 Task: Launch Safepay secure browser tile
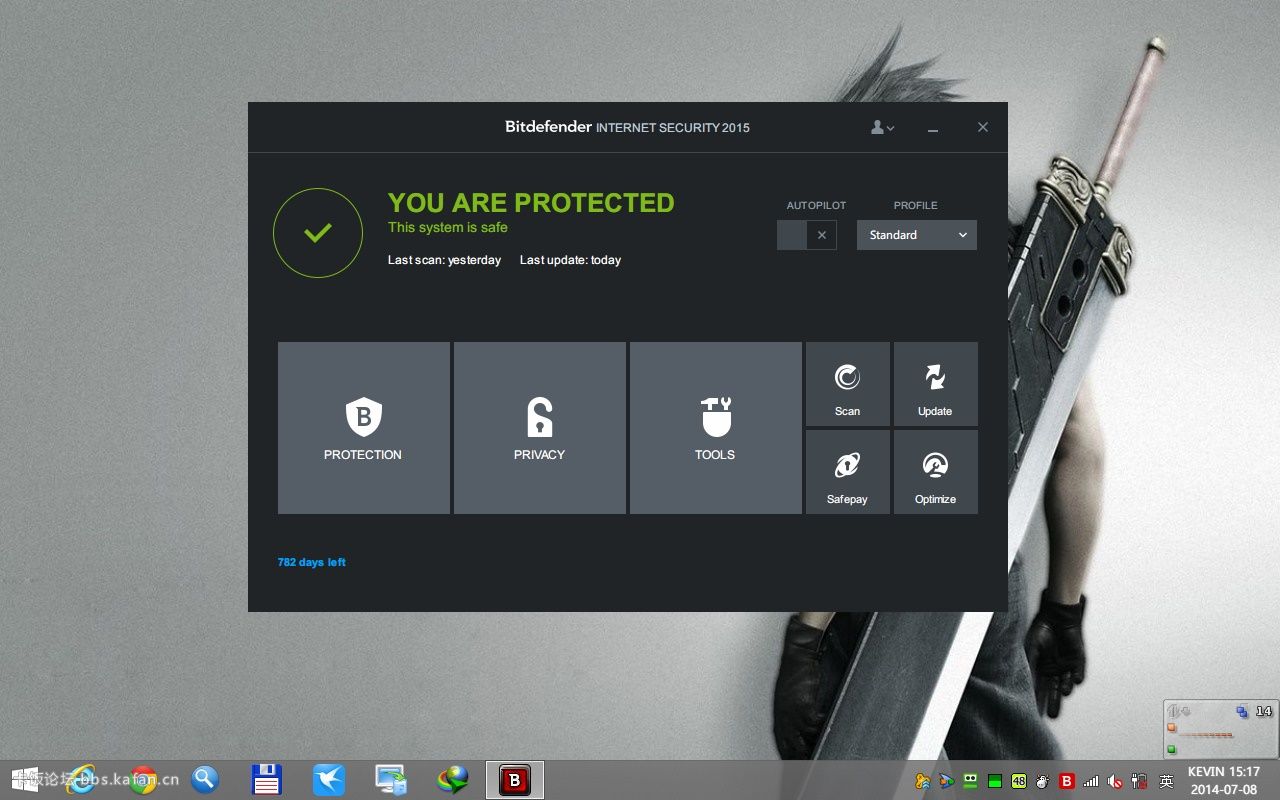point(848,472)
